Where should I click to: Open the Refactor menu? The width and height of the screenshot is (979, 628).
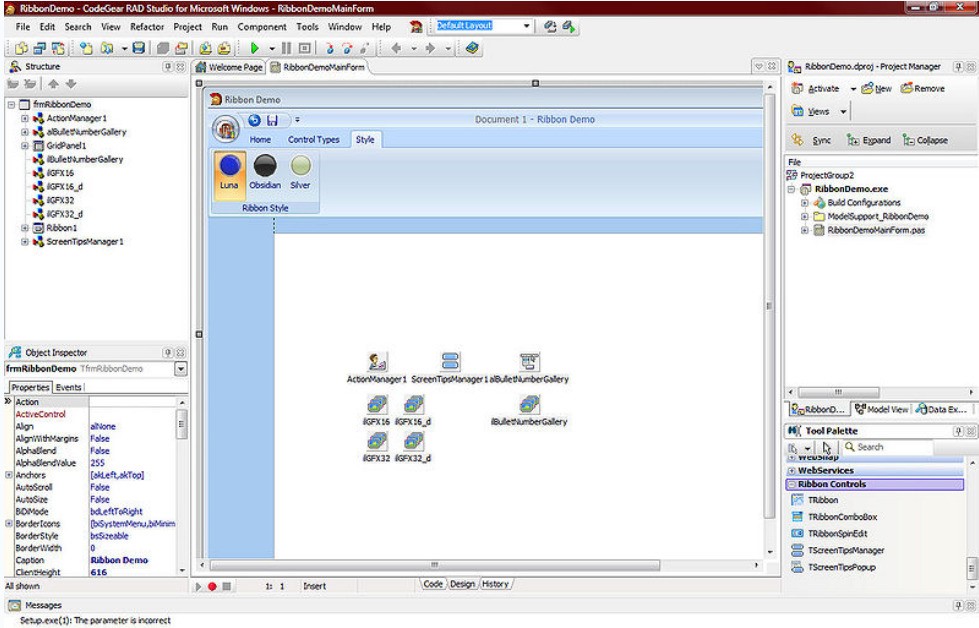click(148, 27)
